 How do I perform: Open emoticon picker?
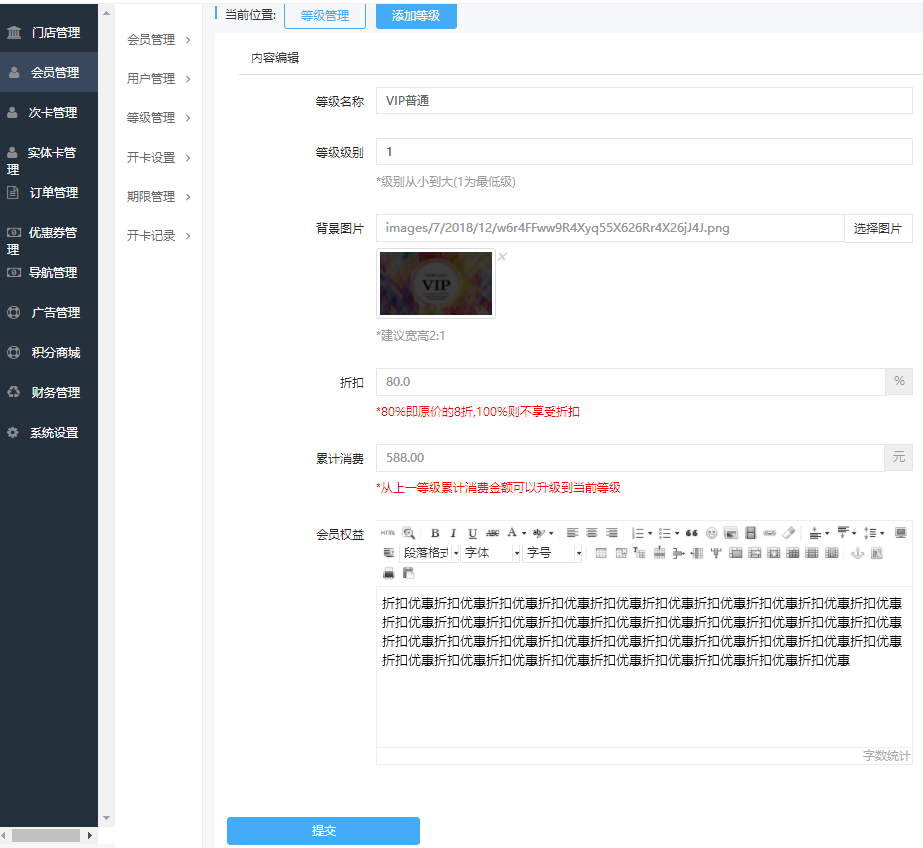point(712,533)
